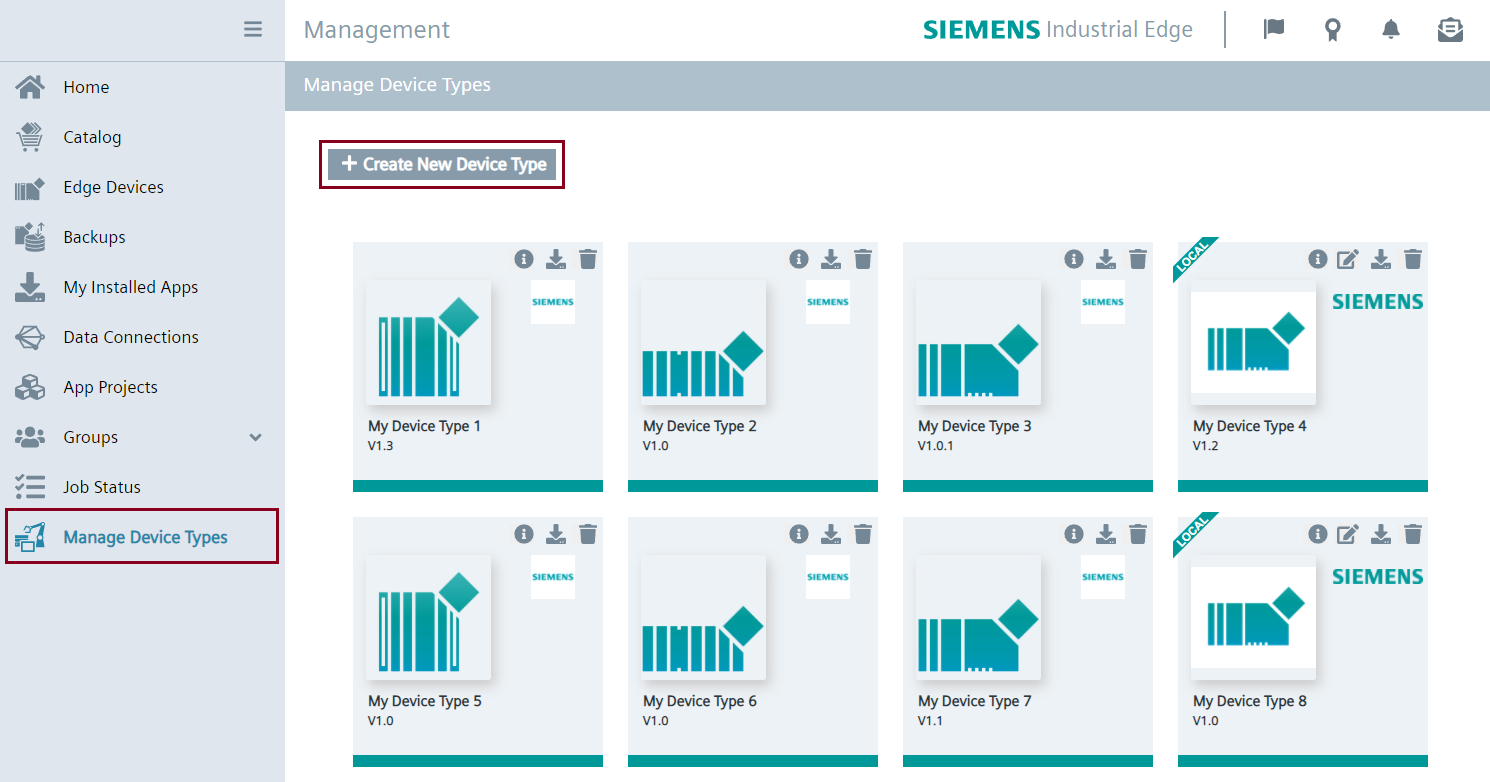
Task: Open Backups in sidebar
Action: tap(142, 237)
